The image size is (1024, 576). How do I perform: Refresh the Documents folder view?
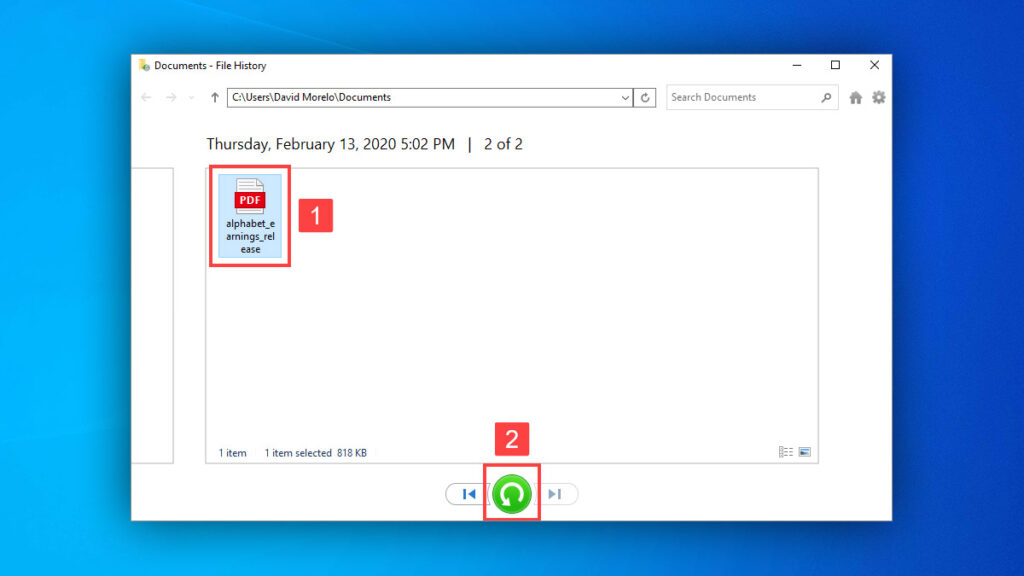(646, 98)
